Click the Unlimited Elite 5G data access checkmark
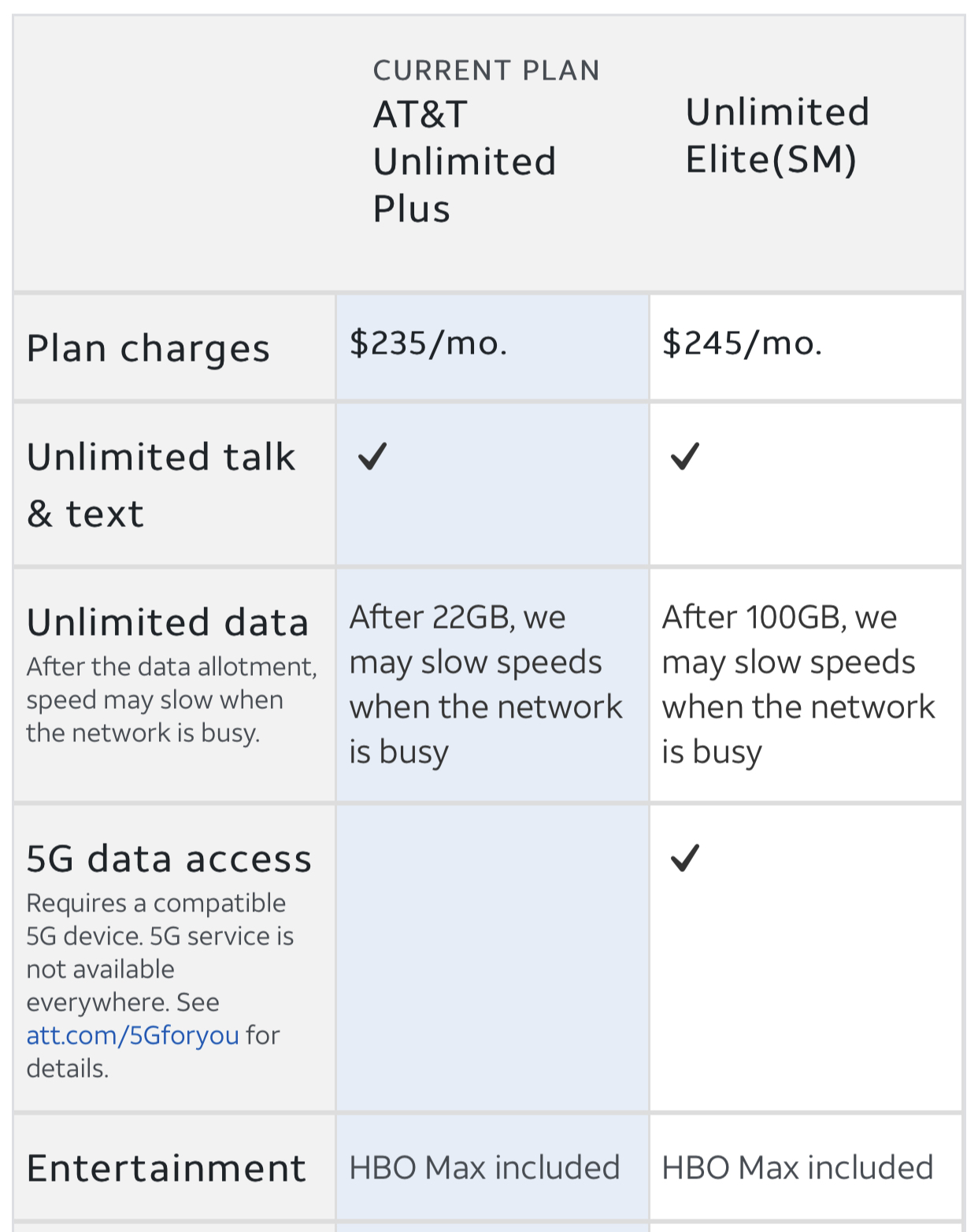 coord(685,858)
